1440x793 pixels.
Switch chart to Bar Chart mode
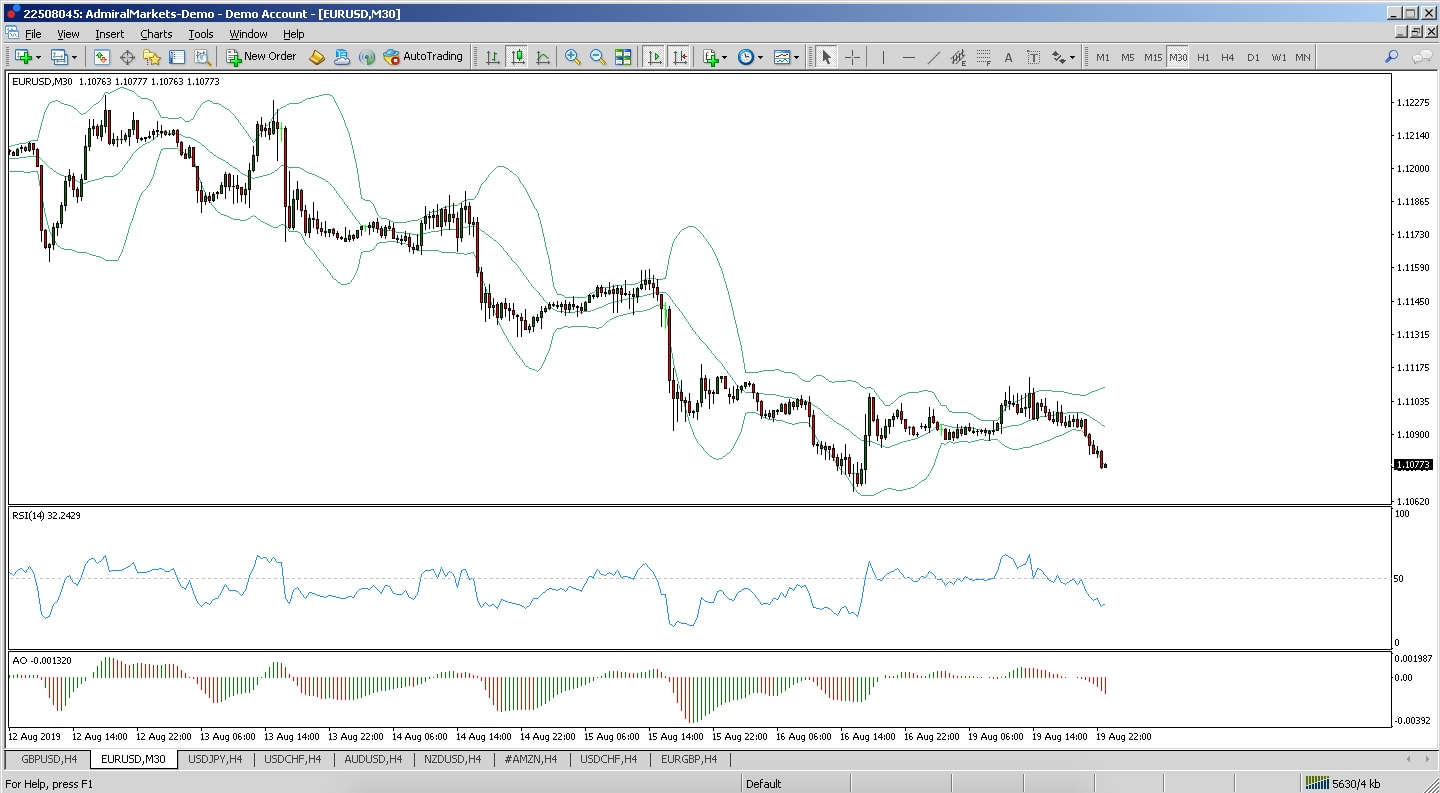(x=493, y=57)
